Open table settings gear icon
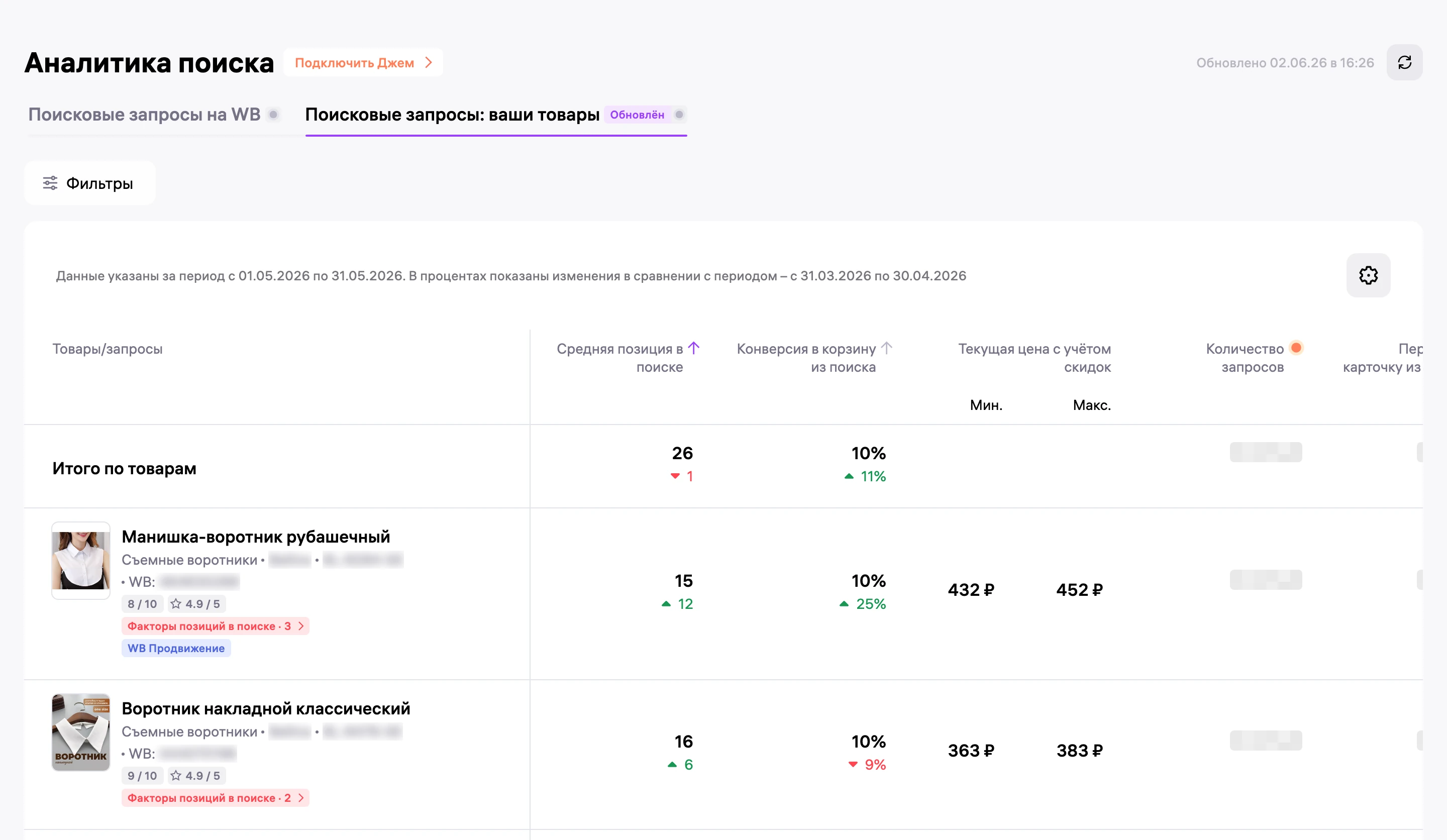The image size is (1447, 840). pyautogui.click(x=1368, y=276)
